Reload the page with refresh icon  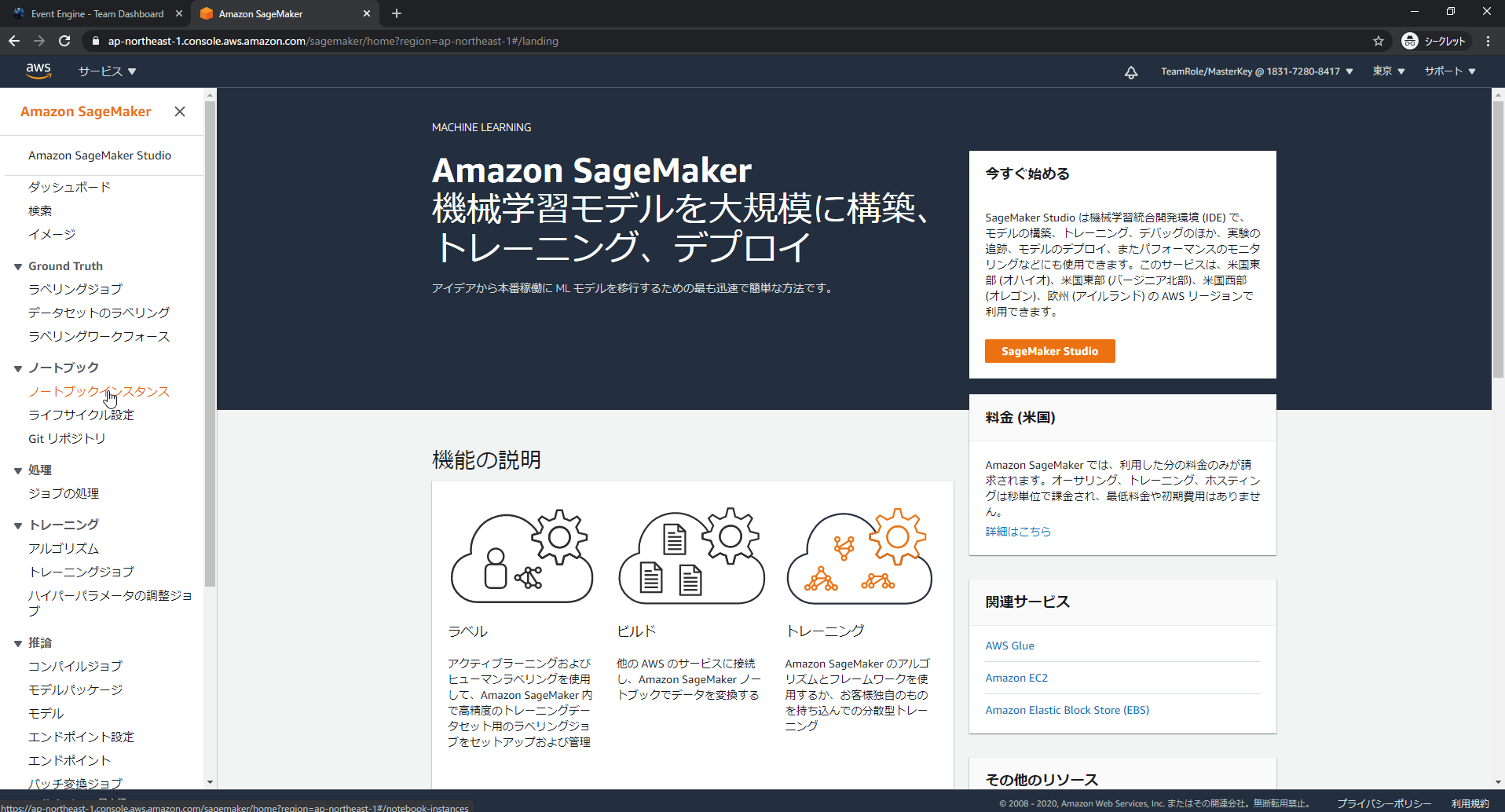pyautogui.click(x=64, y=41)
